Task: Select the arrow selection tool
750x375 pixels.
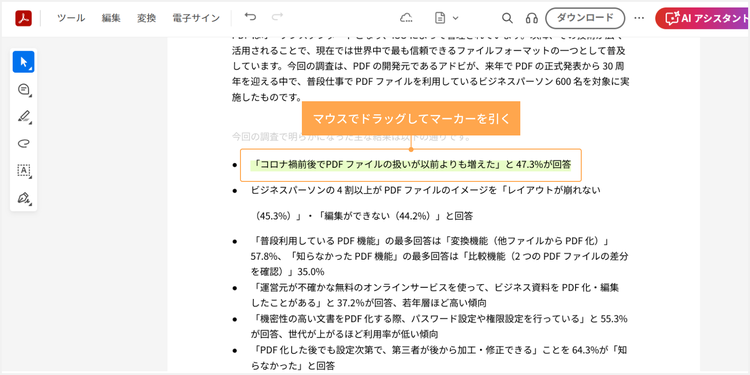Action: click(23, 62)
